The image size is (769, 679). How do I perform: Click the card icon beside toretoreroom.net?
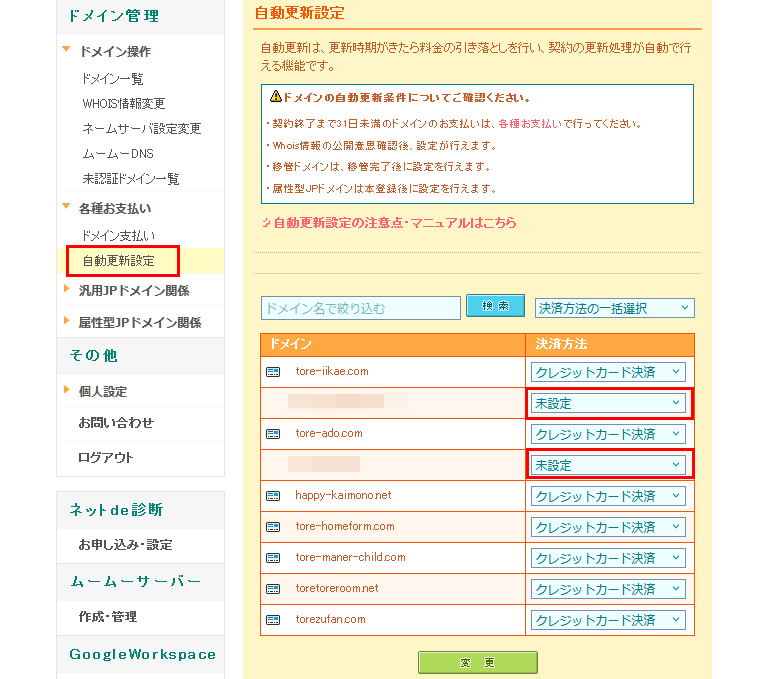(x=273, y=589)
